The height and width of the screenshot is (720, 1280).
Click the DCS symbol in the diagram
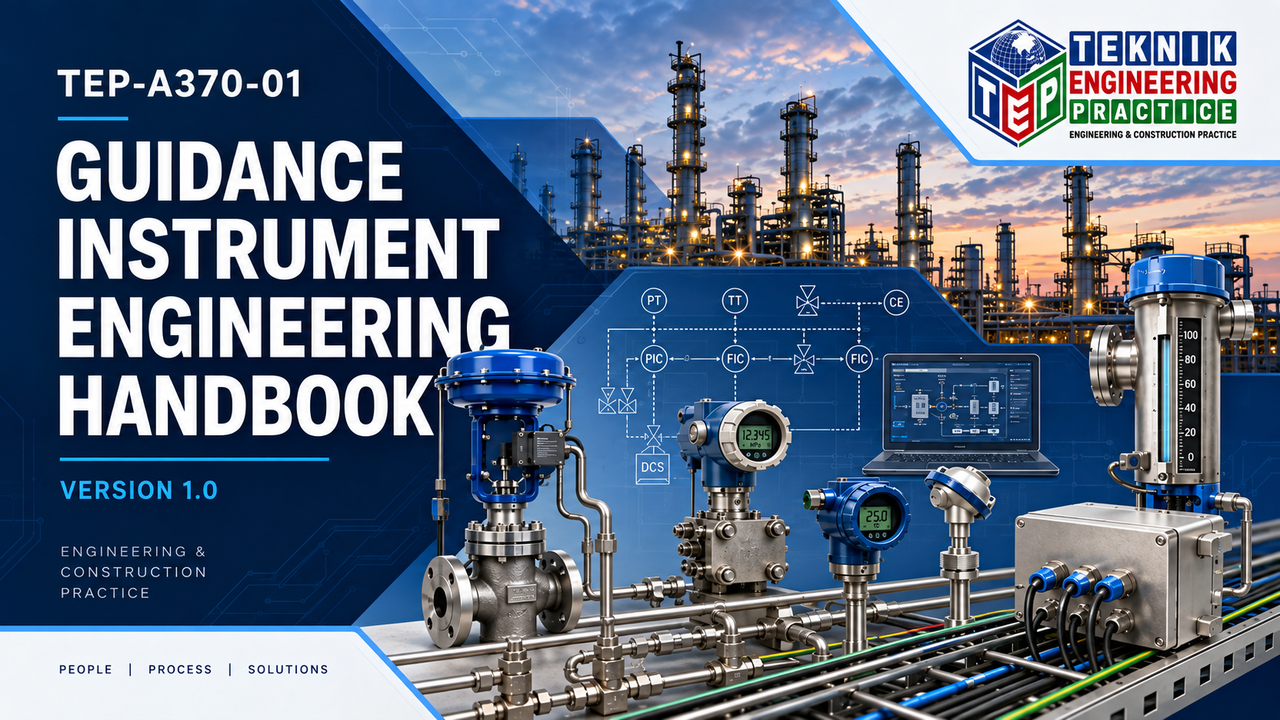click(652, 467)
